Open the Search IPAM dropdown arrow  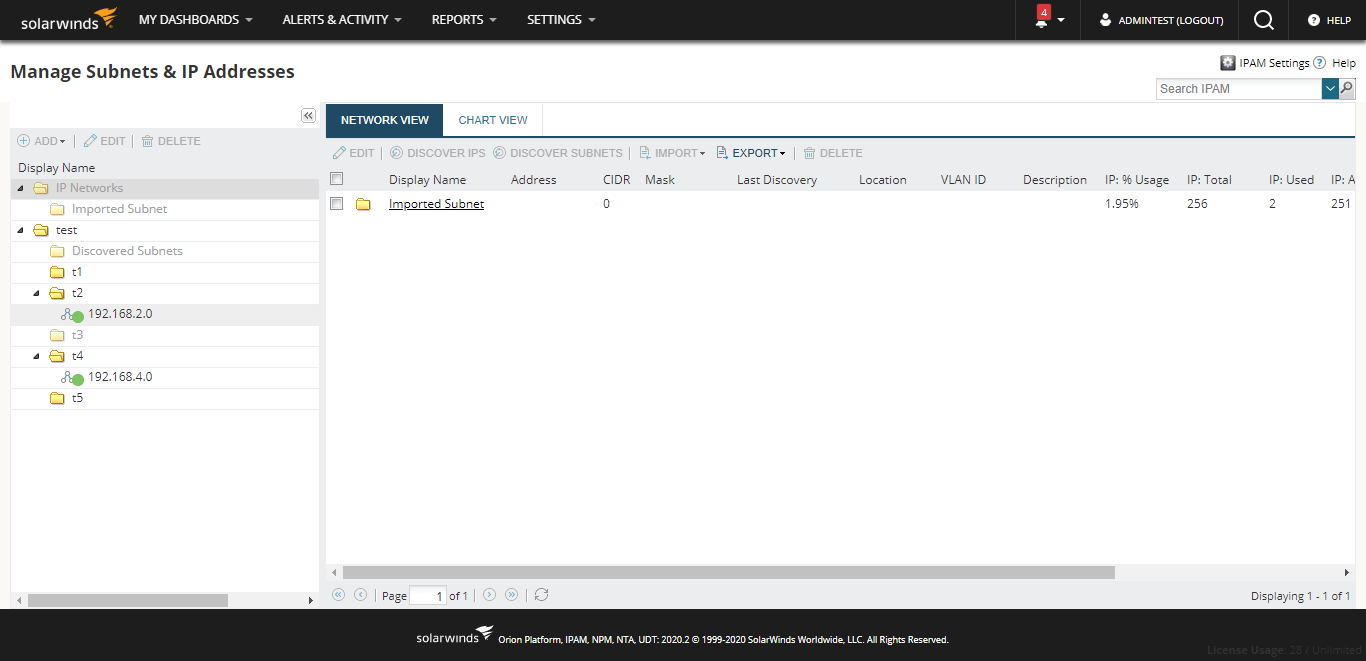point(1330,89)
